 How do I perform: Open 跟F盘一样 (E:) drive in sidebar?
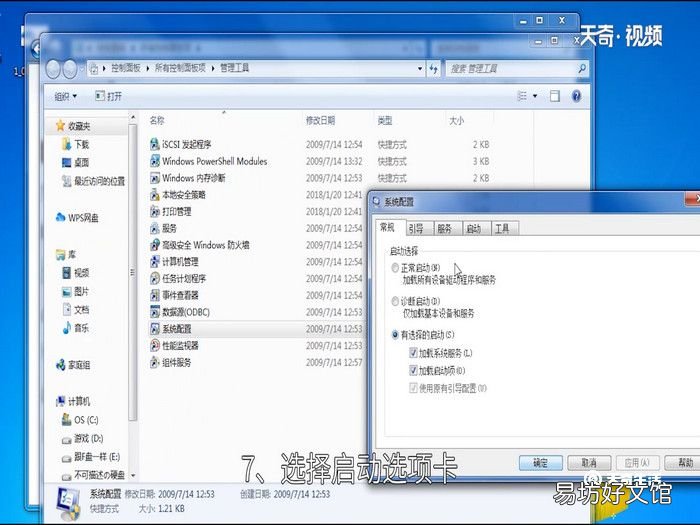(x=91, y=457)
